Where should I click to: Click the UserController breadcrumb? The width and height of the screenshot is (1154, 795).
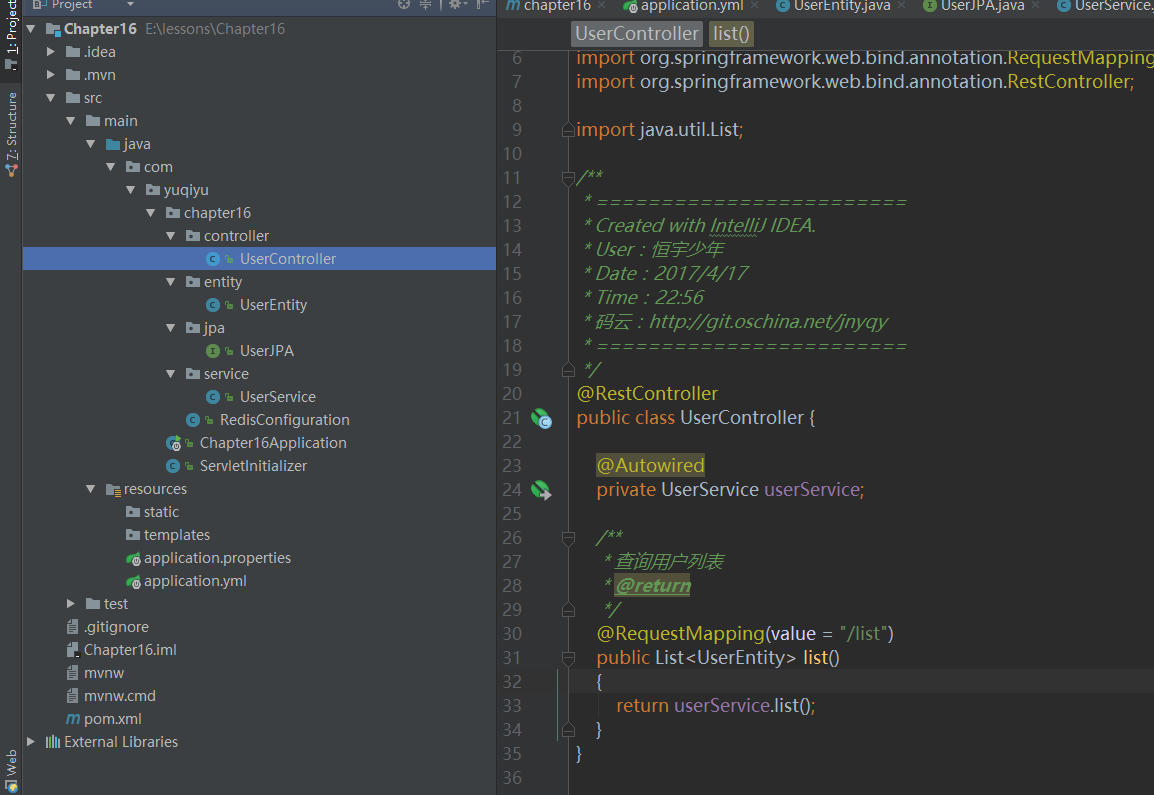pyautogui.click(x=636, y=34)
